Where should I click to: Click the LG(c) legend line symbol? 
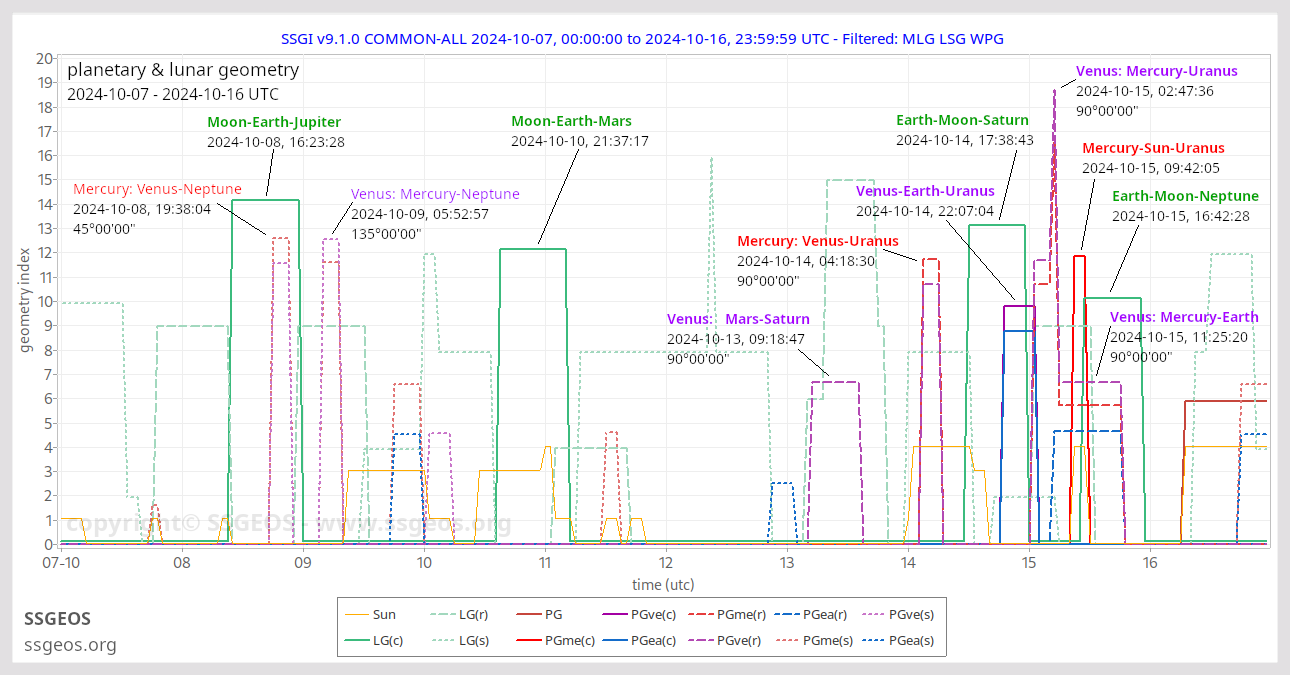pos(359,640)
